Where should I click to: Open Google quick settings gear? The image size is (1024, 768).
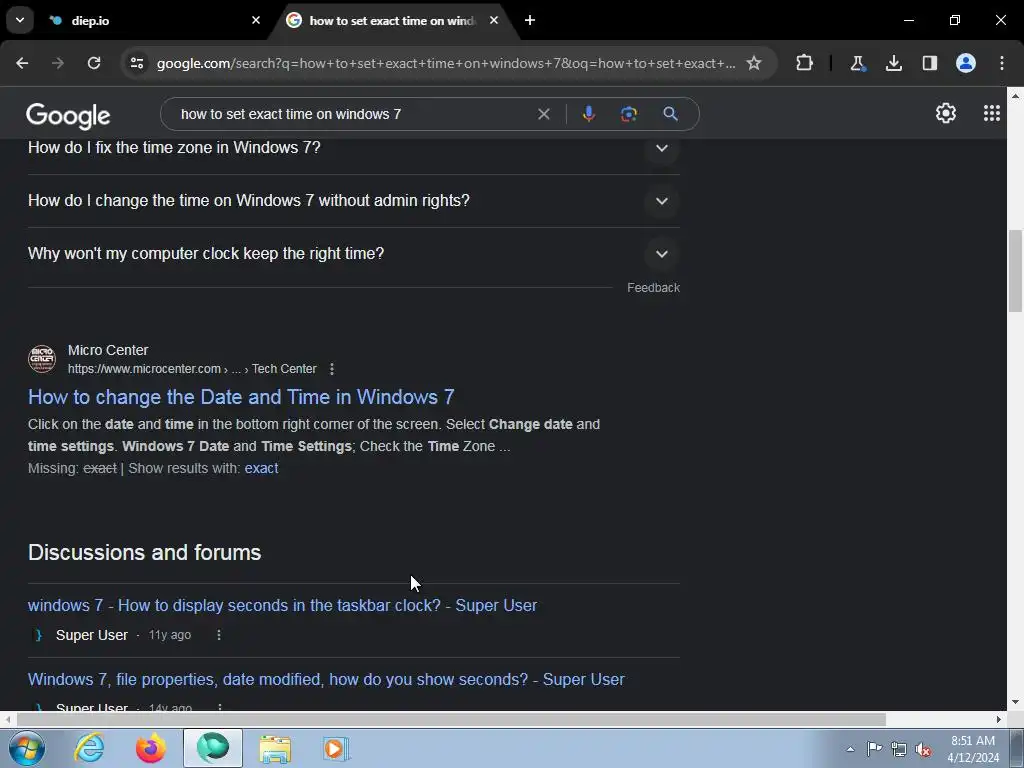tap(946, 114)
